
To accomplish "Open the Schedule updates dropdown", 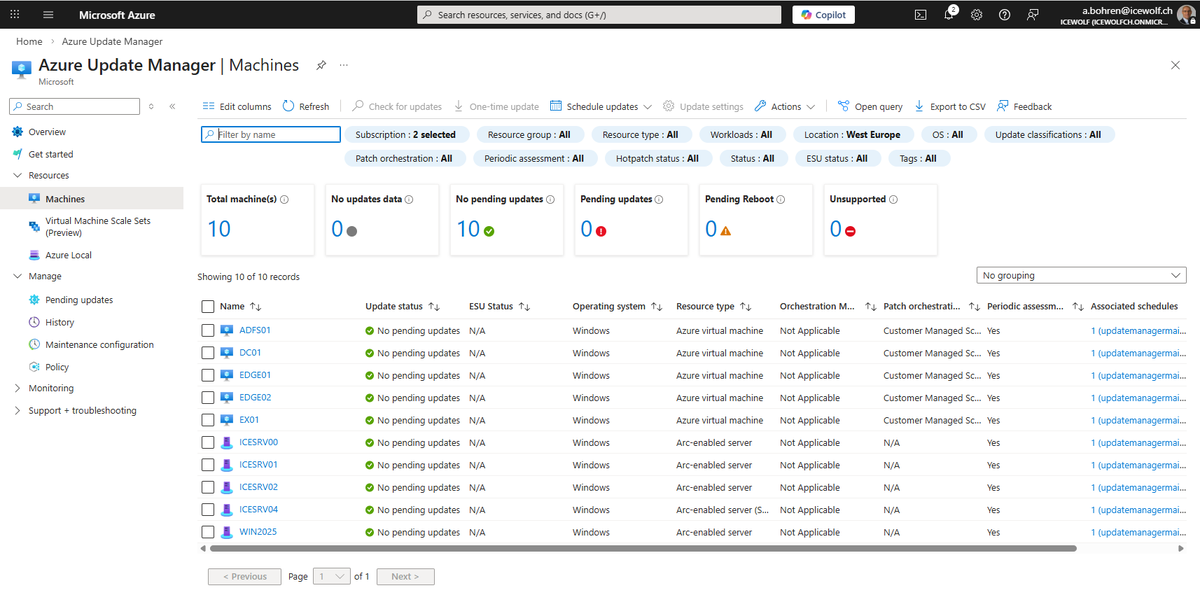I will pos(601,106).
